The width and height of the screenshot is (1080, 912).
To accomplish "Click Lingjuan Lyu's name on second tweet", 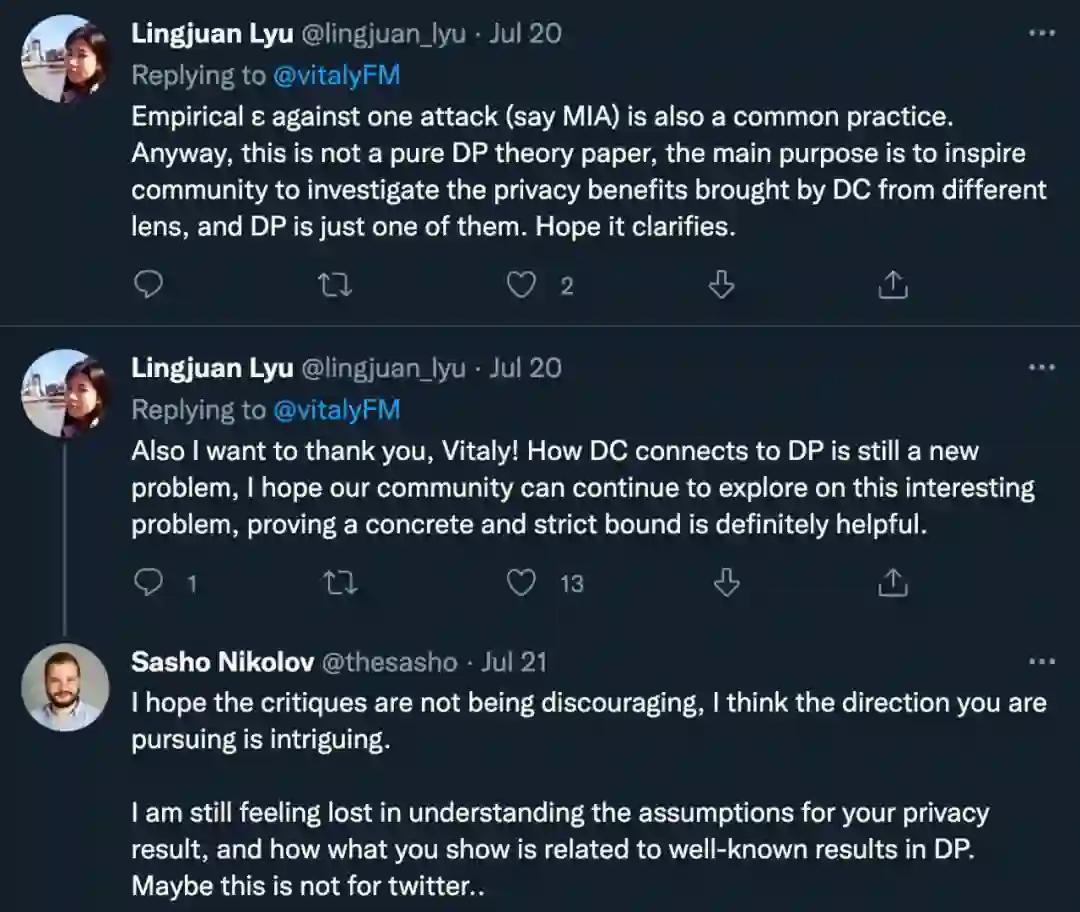I will [x=212, y=368].
